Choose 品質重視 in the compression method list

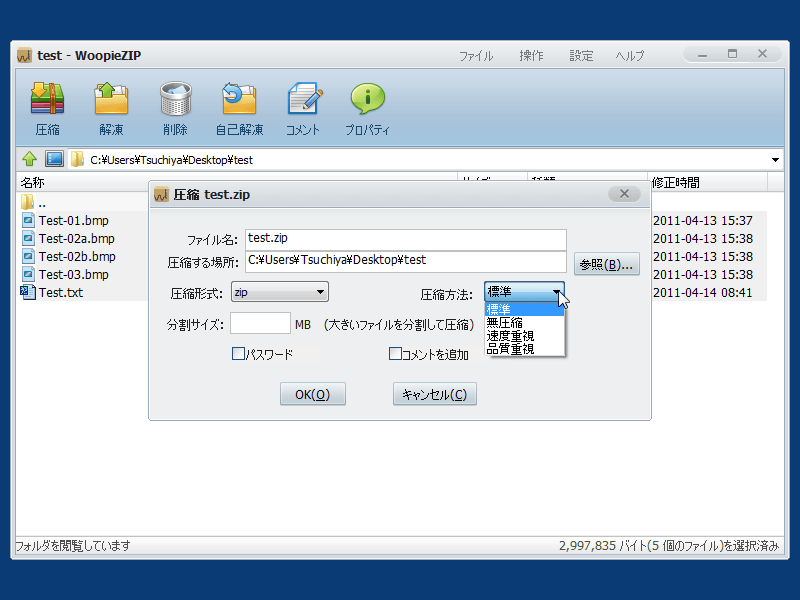[524, 349]
